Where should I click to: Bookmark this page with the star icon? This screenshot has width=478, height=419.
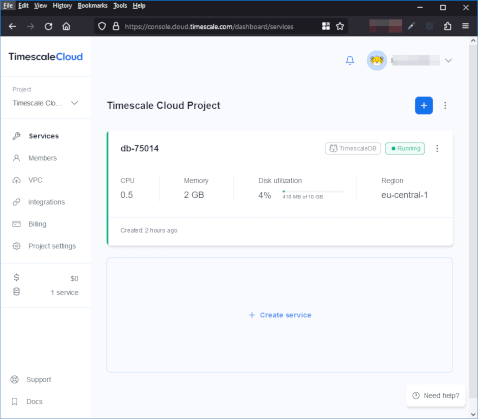(340, 26)
